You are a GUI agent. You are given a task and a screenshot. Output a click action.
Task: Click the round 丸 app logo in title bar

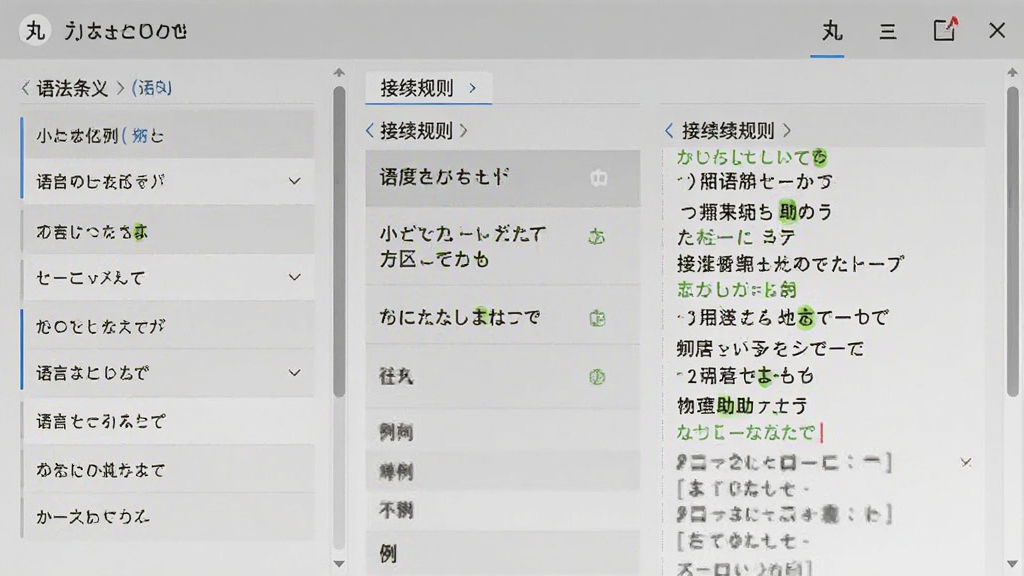click(35, 30)
